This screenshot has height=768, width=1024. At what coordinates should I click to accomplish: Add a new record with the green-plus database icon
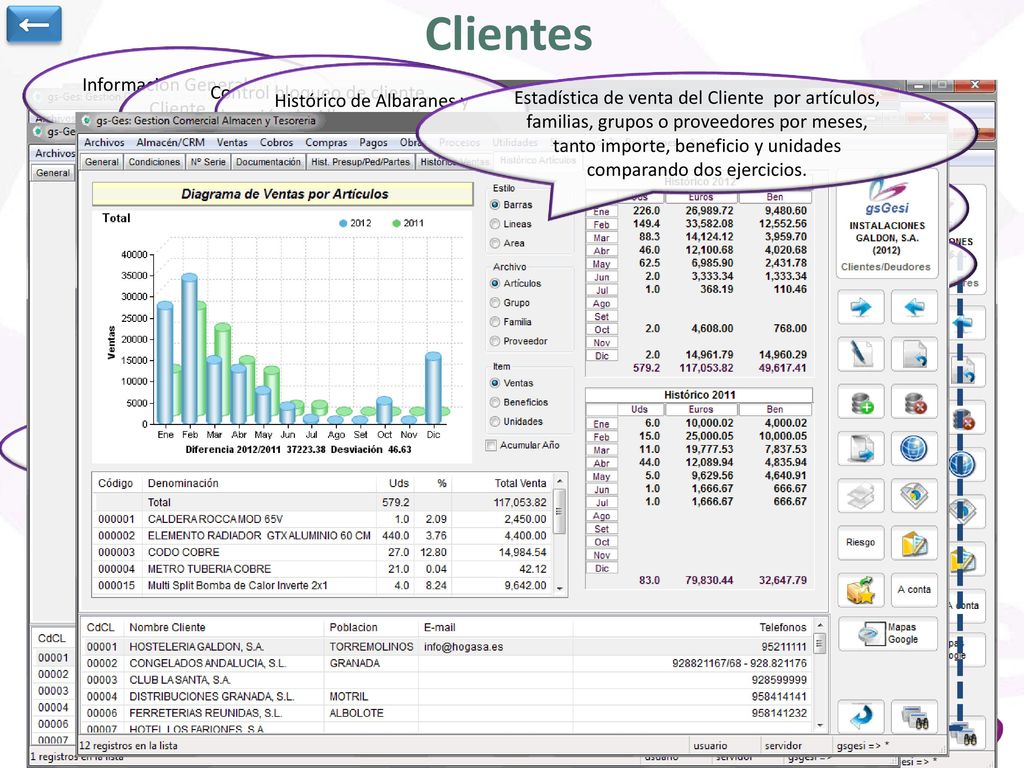click(x=861, y=402)
